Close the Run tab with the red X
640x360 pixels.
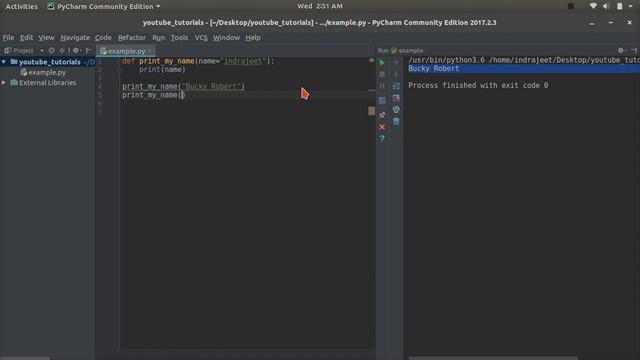coord(382,127)
